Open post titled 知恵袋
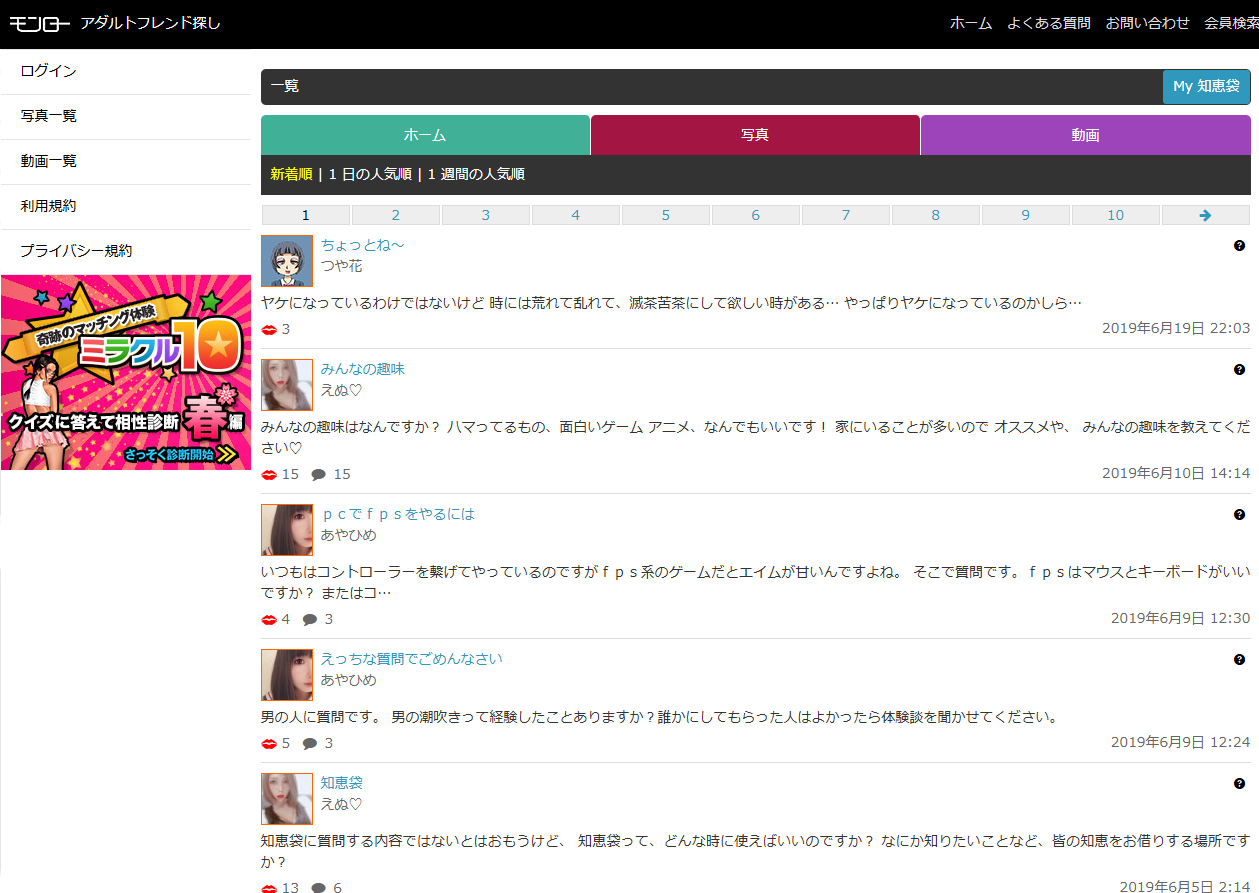Image resolution: width=1259 pixels, height=893 pixels. click(x=342, y=783)
